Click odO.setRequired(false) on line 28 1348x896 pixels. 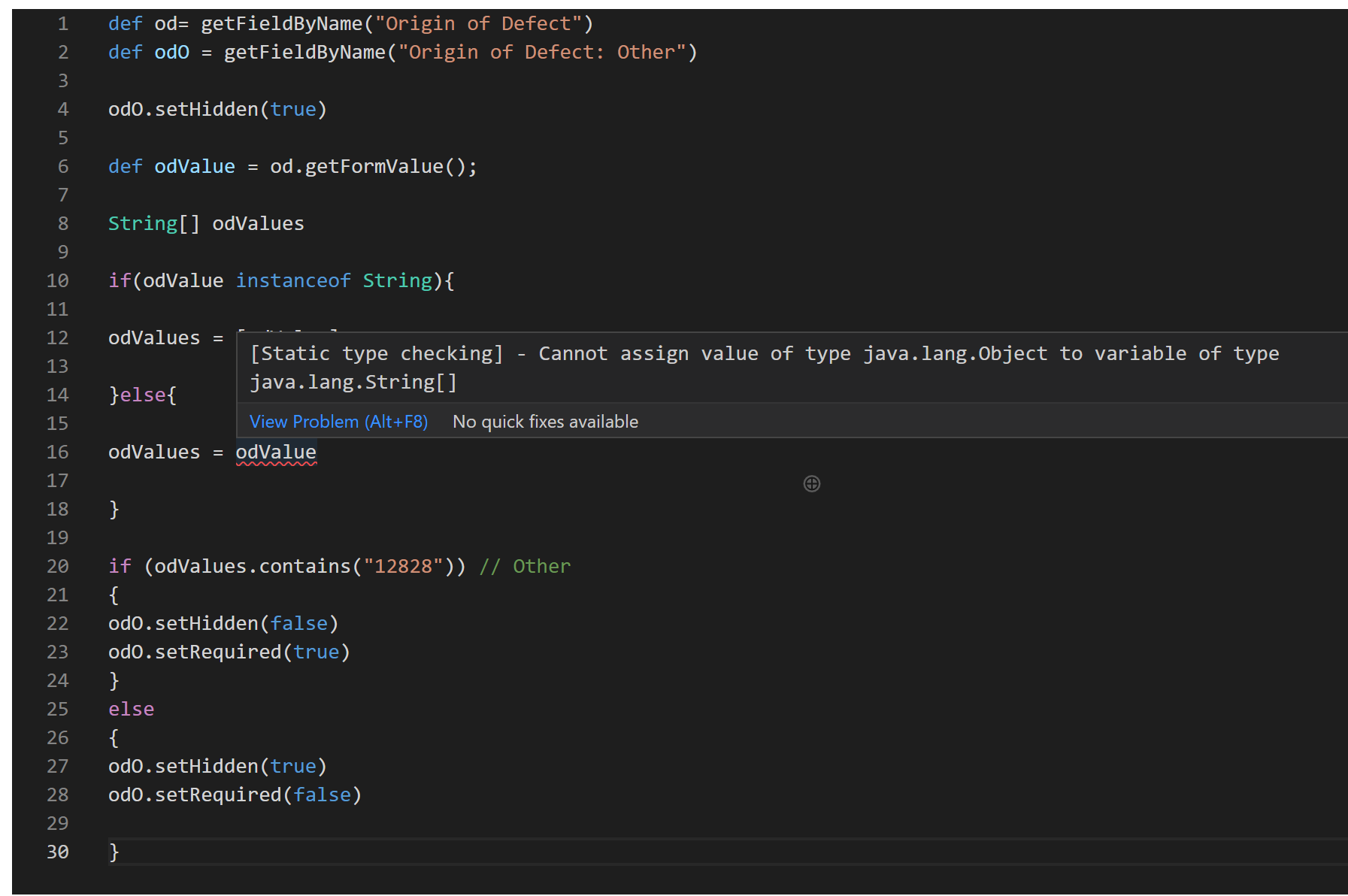235,795
